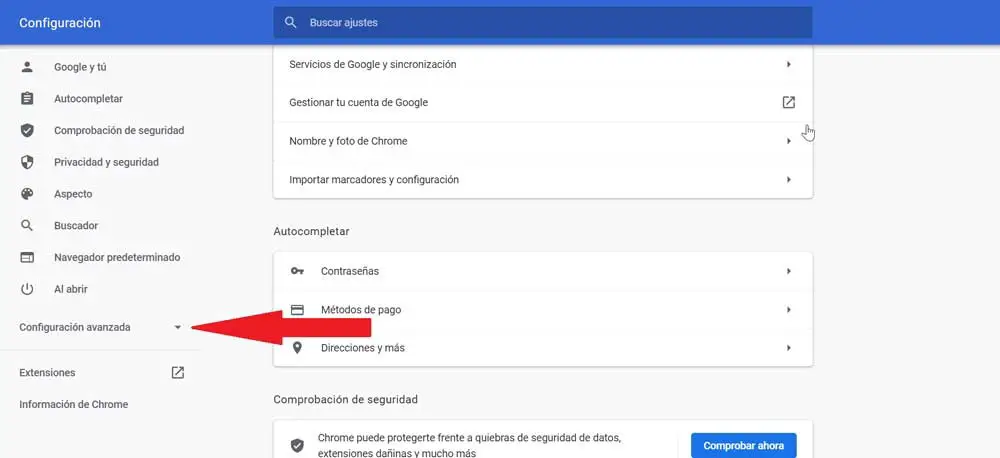The image size is (1000, 458).
Task: Click the credit card icon for Métodos de pago
Action: pyautogui.click(x=297, y=310)
